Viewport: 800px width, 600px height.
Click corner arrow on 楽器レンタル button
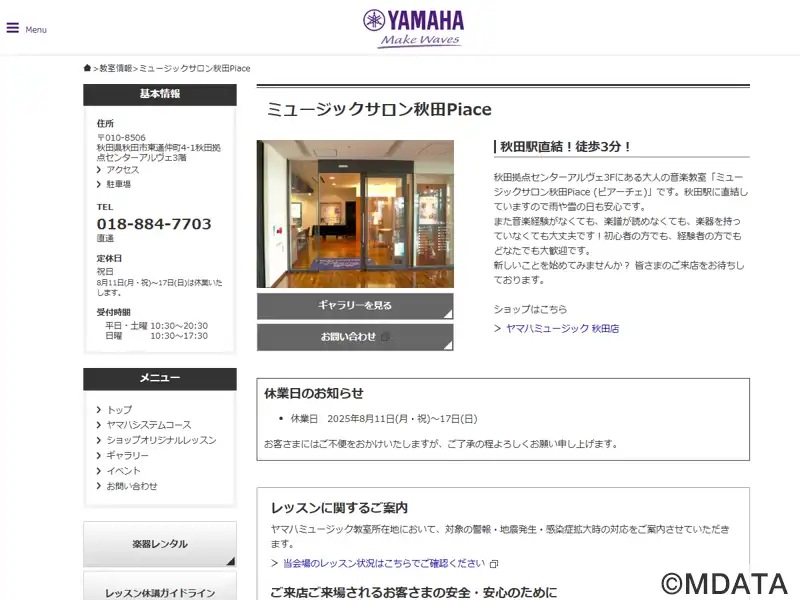pos(231,561)
